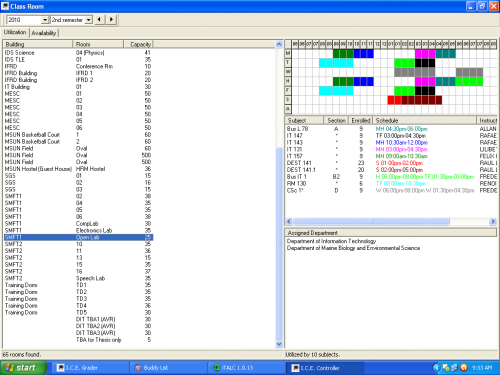Select MSUN Hostel HRM Hostel row
500x375 pixels.
78,169
